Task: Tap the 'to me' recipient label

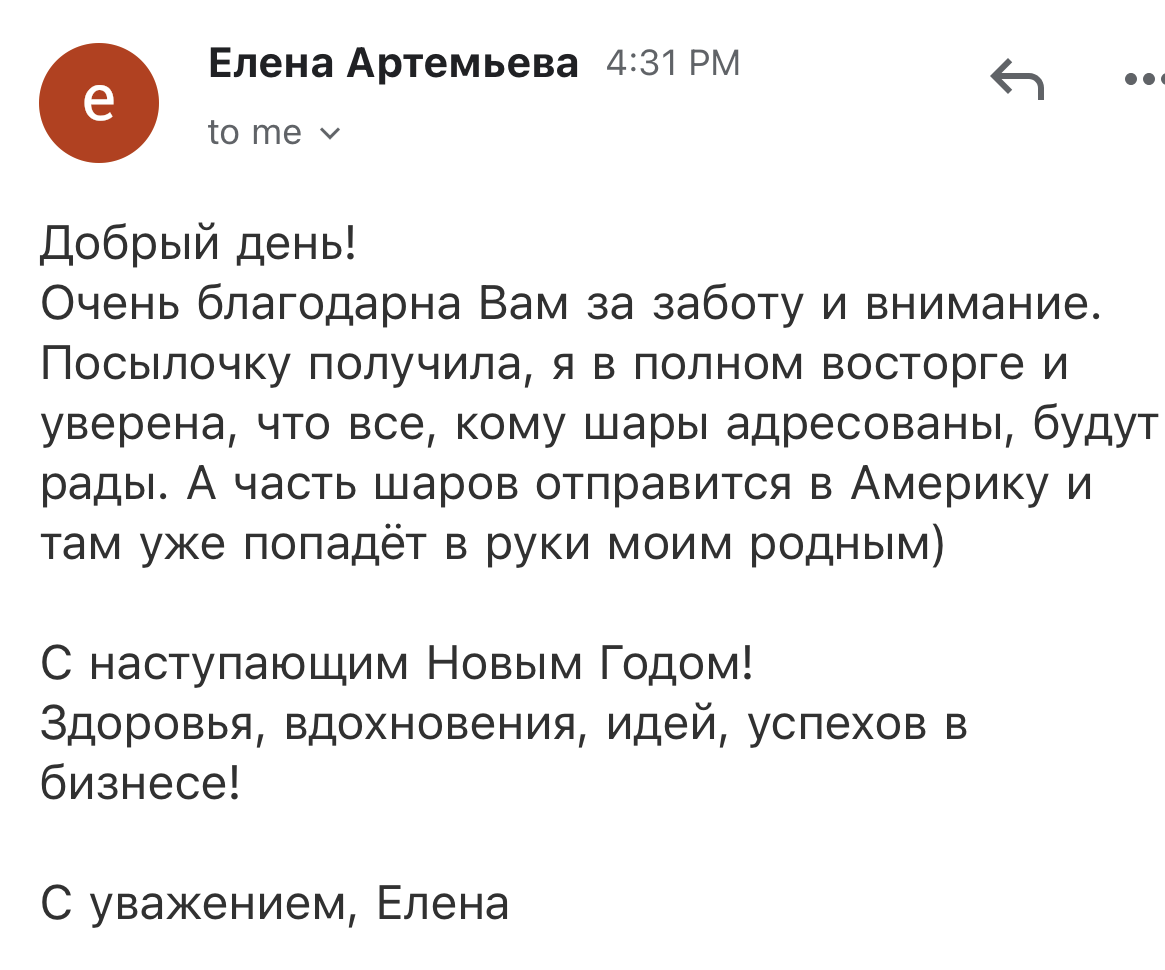Action: tap(255, 133)
